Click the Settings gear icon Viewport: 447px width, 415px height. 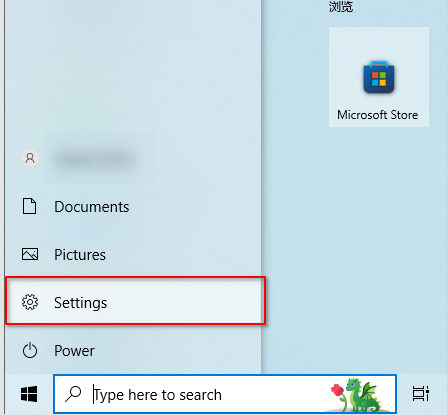(x=30, y=302)
